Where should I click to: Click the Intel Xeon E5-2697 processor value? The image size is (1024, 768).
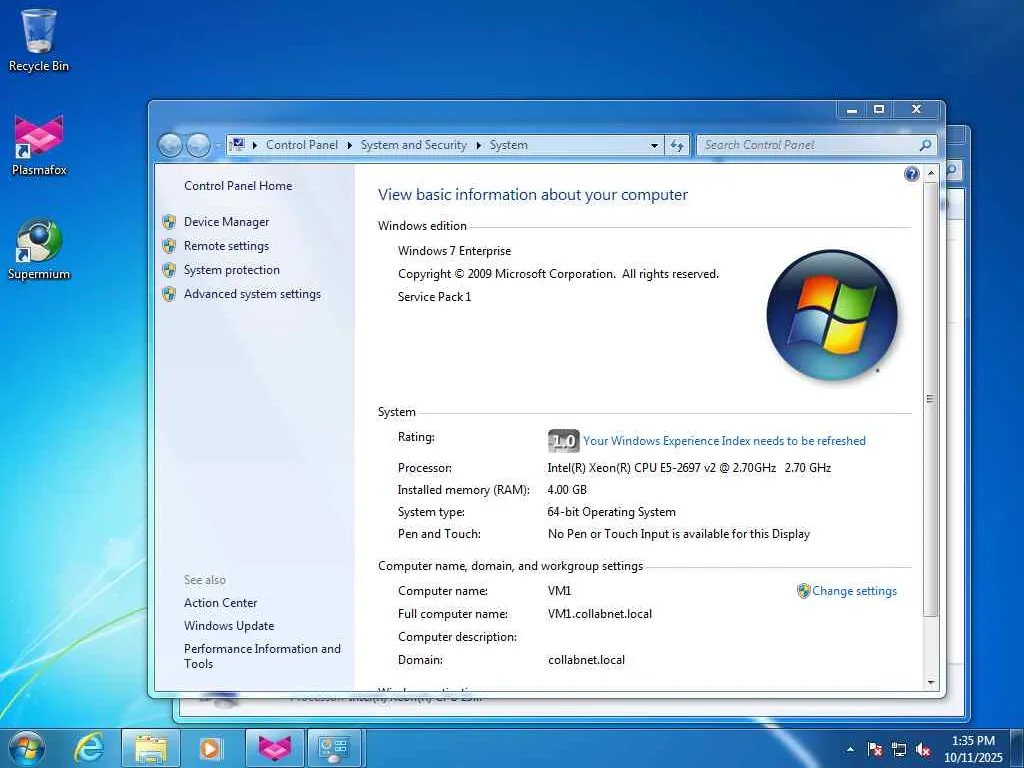(689, 468)
